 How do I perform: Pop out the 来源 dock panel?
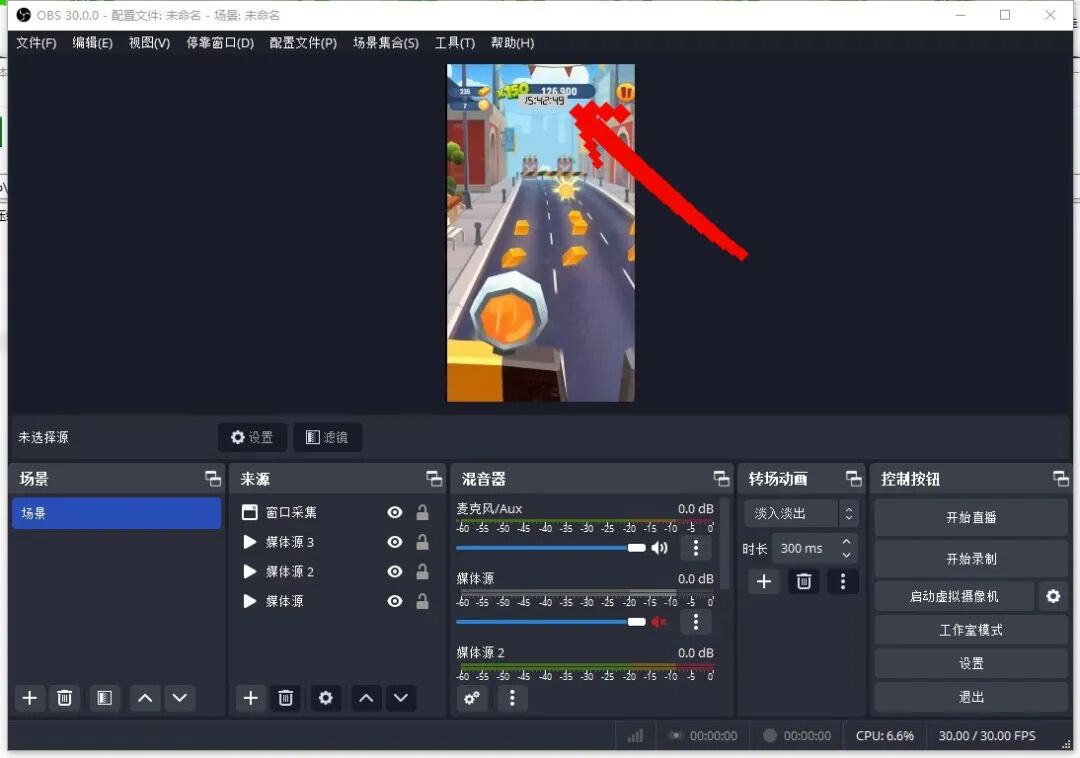[x=434, y=478]
